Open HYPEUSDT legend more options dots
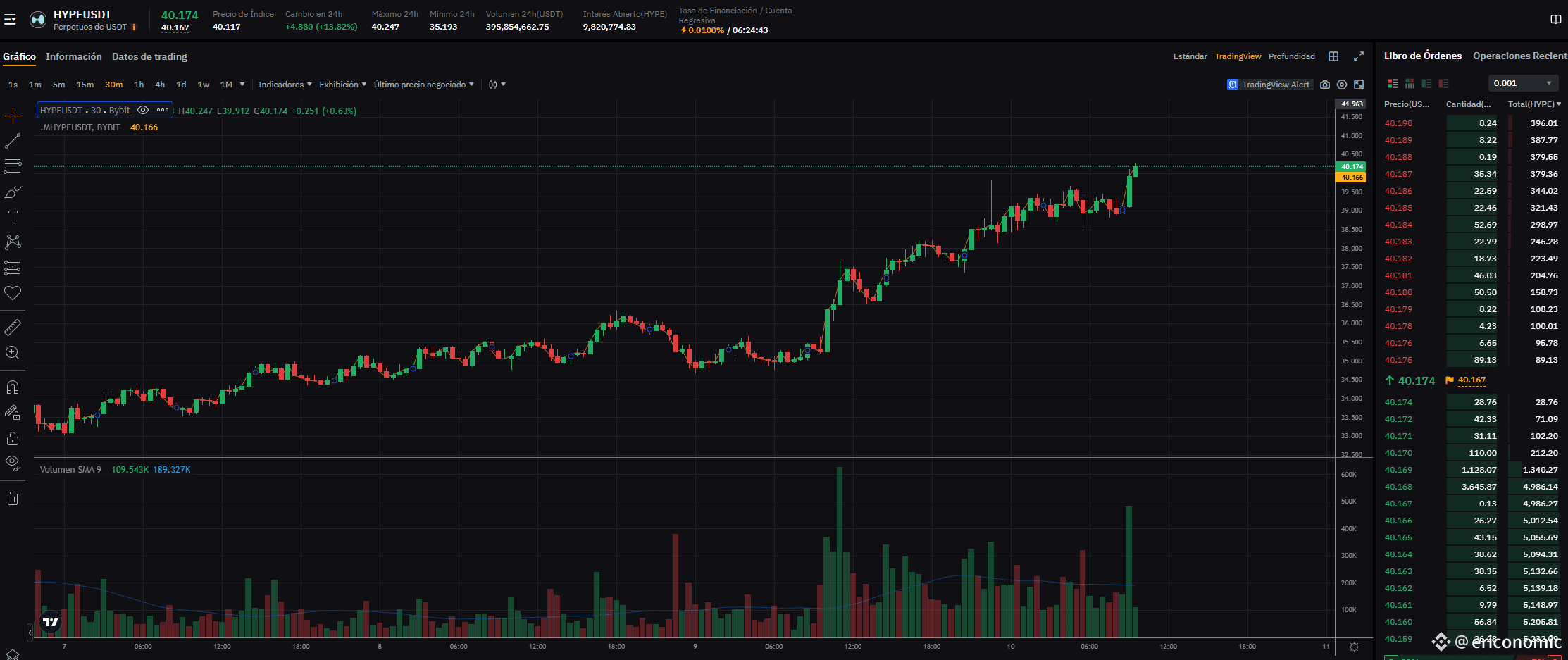 pyautogui.click(x=163, y=110)
